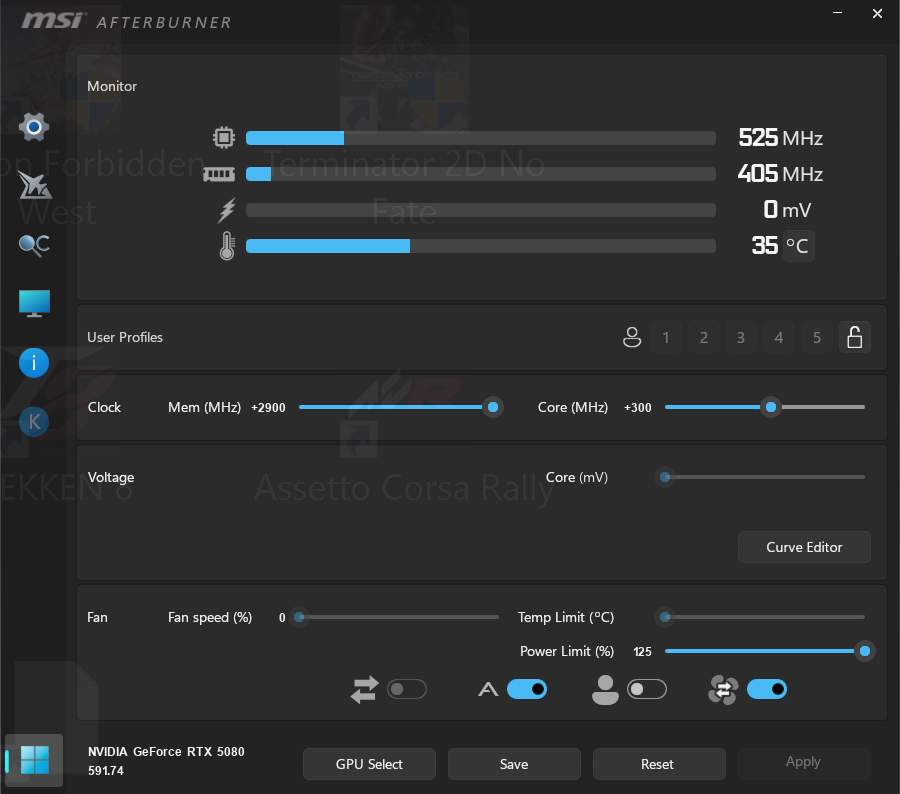This screenshot has width=900, height=794.
Task: Turn off the fan icon toggle switch
Action: tap(766, 689)
